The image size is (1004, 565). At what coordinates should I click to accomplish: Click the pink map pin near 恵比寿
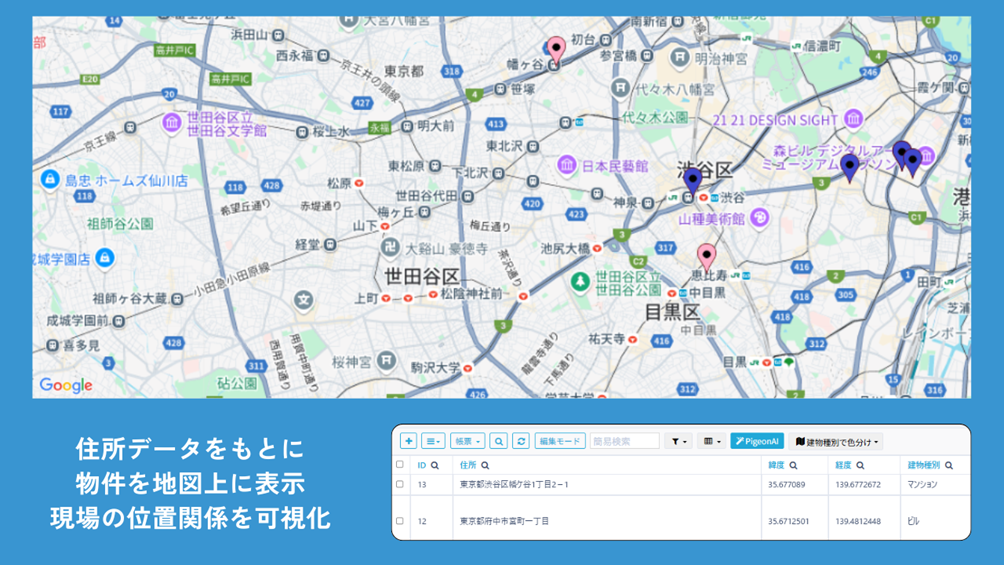(706, 258)
